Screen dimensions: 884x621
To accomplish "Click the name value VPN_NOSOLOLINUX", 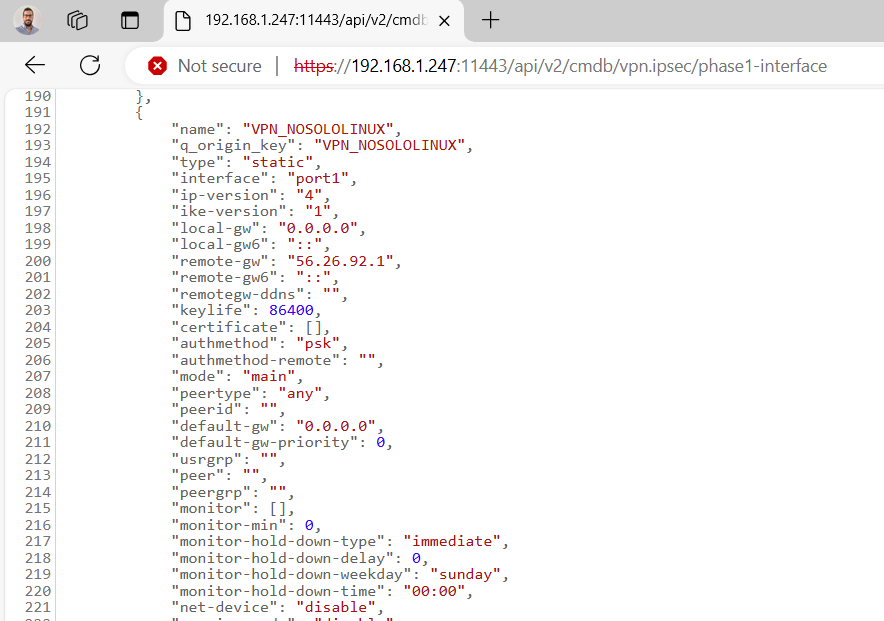I will pos(327,129).
